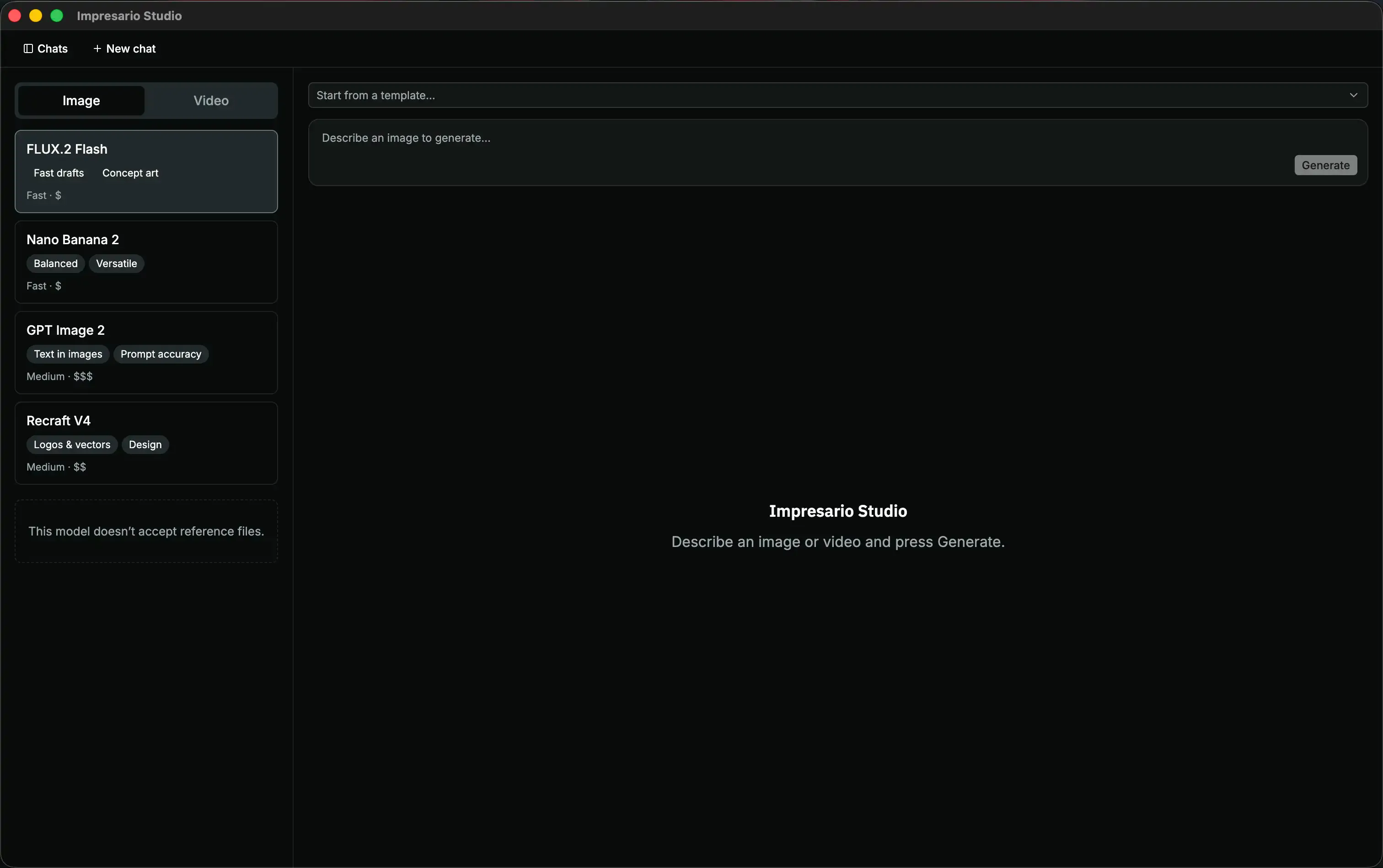
Task: Close the Impresario Studio window
Action: click(15, 16)
